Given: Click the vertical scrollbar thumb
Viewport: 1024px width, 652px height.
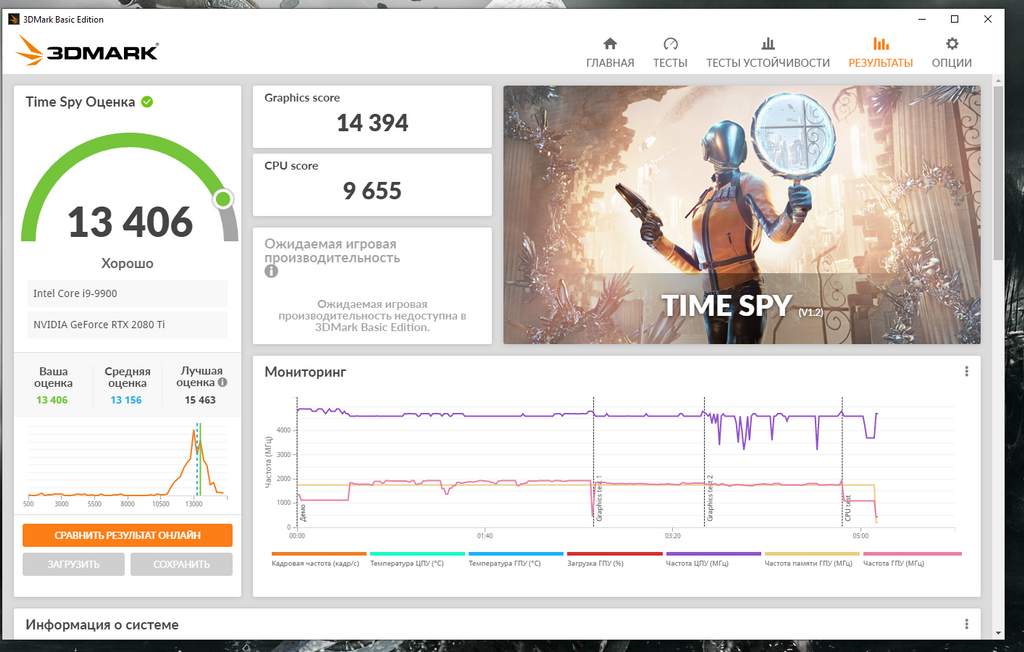Looking at the screenshot, I should pos(997,173).
